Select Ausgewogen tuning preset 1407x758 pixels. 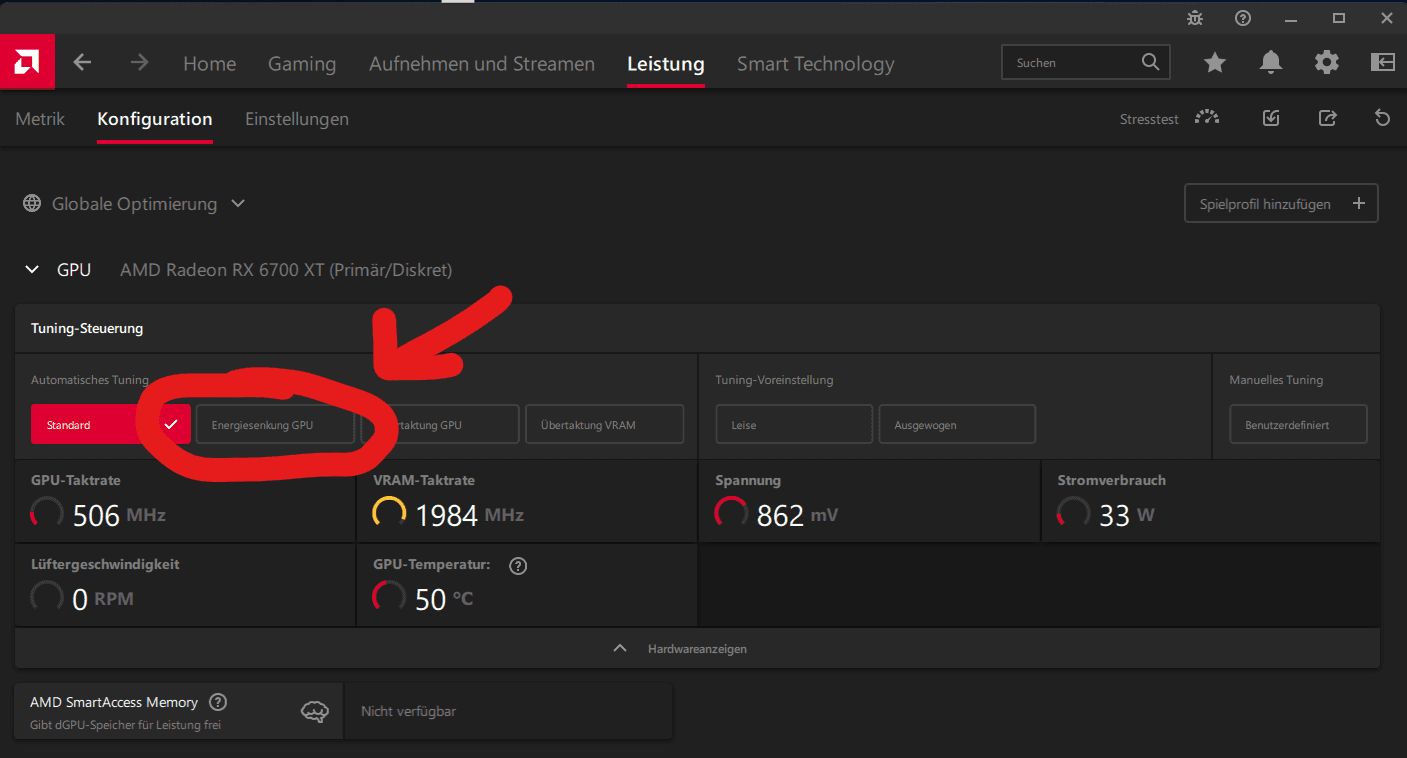(957, 424)
